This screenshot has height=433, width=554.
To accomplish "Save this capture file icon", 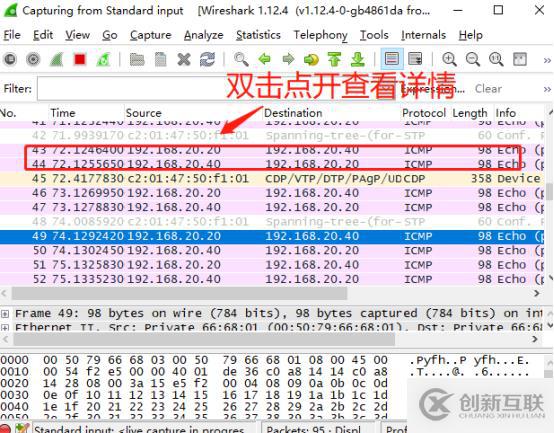I will coord(160,59).
